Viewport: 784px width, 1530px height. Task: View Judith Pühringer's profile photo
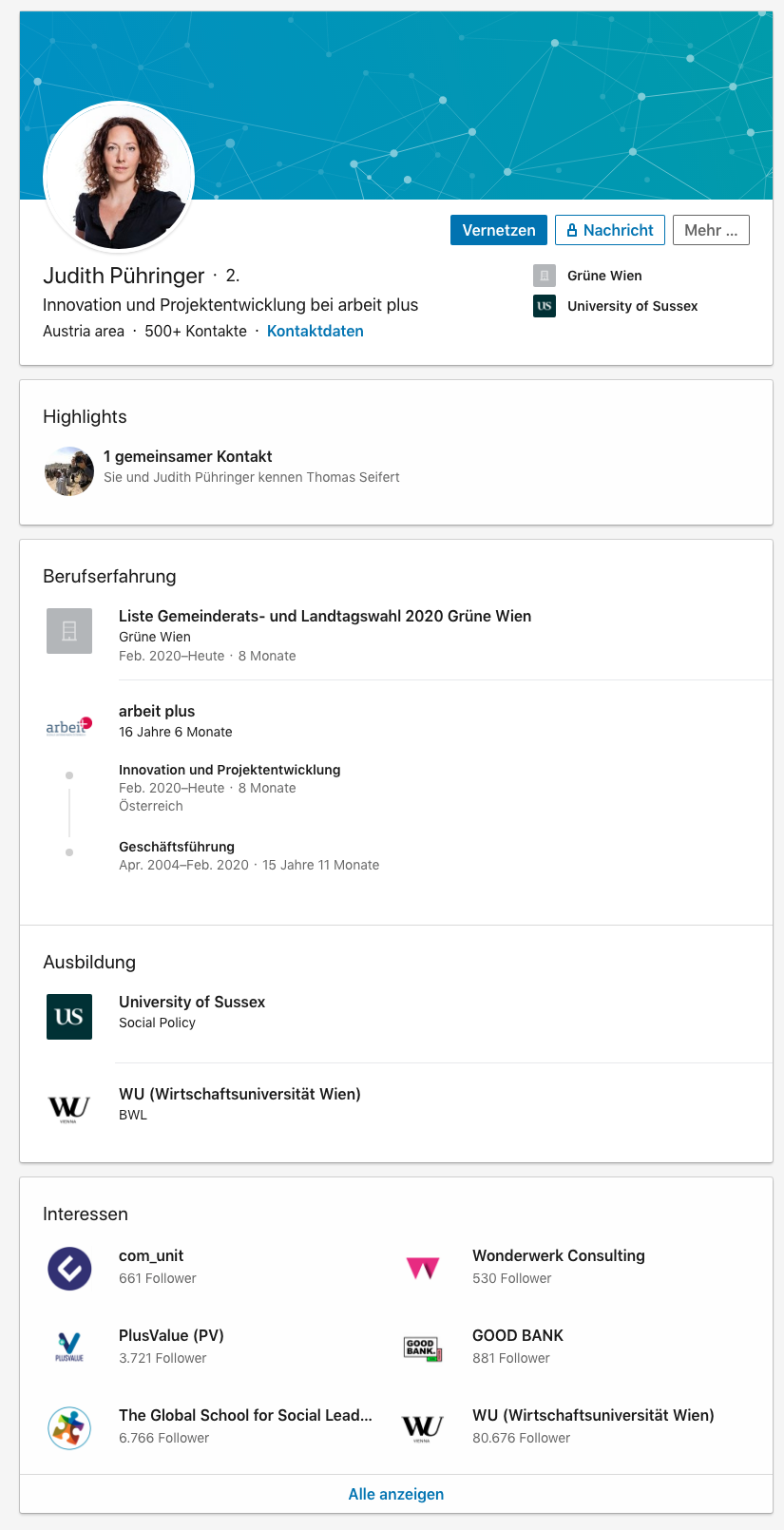119,177
